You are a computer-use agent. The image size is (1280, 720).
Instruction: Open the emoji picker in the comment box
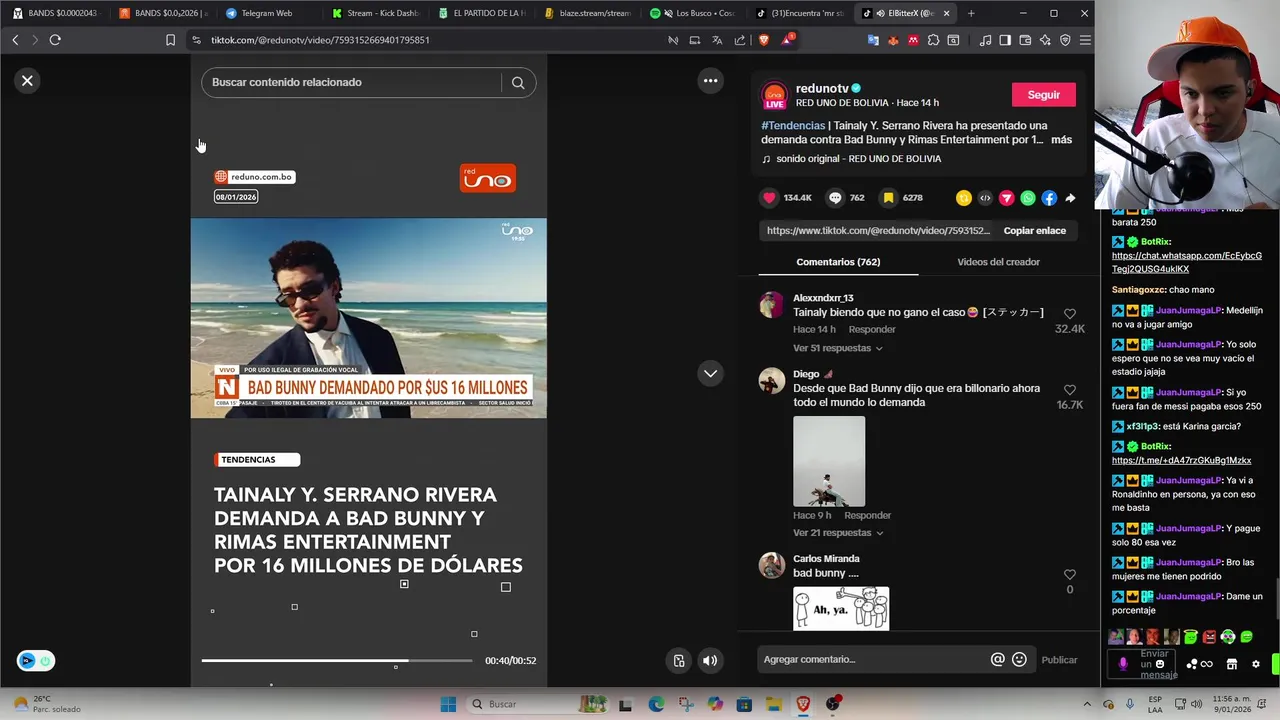click(x=1019, y=660)
